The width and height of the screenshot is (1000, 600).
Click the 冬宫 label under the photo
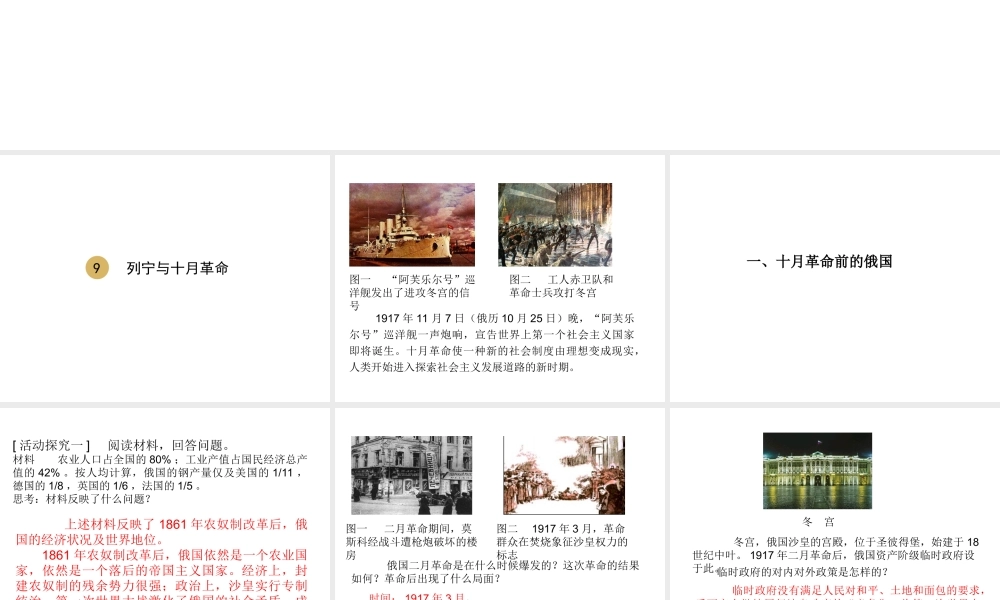[x=818, y=522]
